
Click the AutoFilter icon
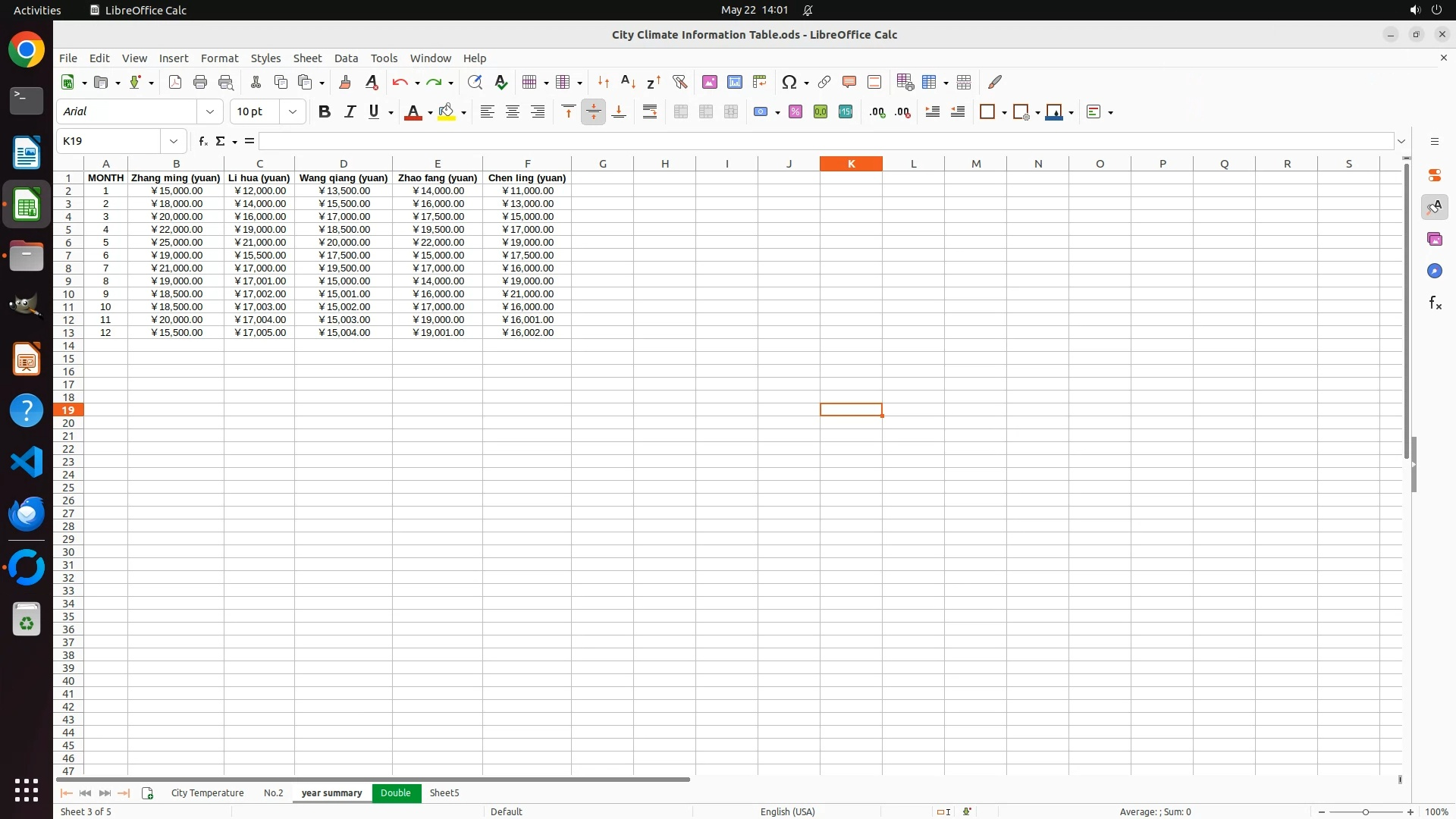[679, 82]
